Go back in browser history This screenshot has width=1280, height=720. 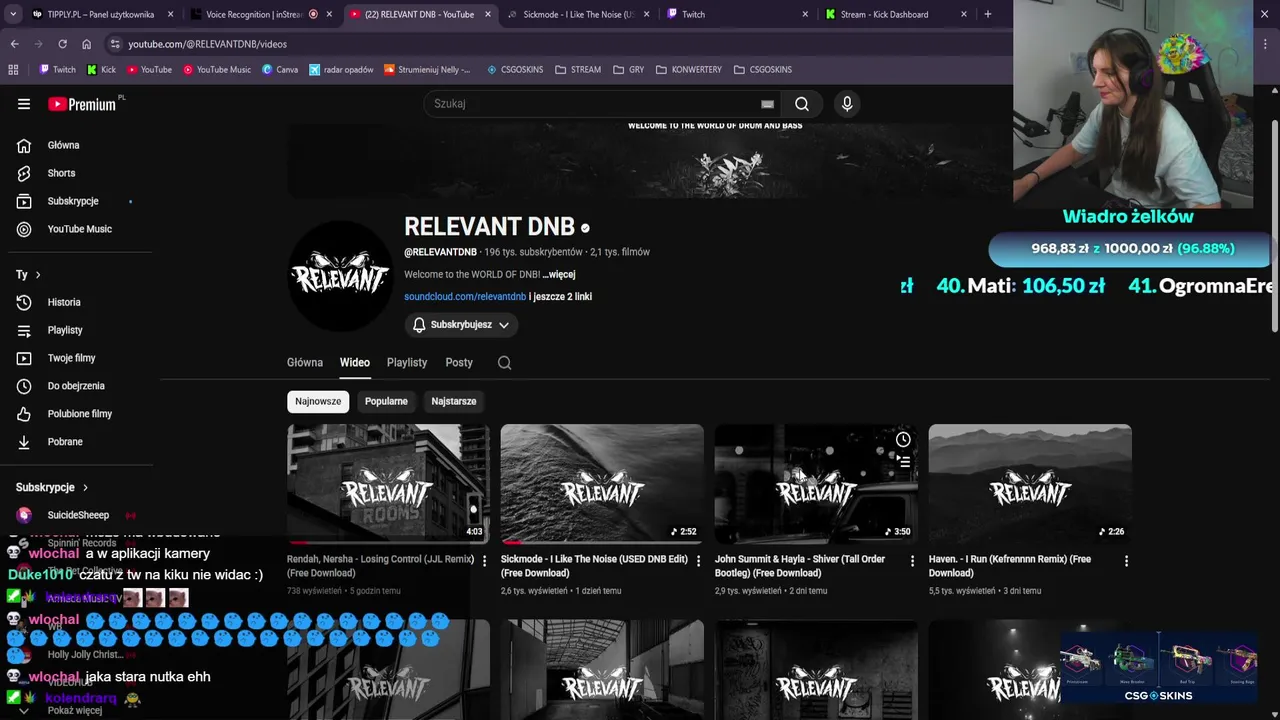click(14, 44)
